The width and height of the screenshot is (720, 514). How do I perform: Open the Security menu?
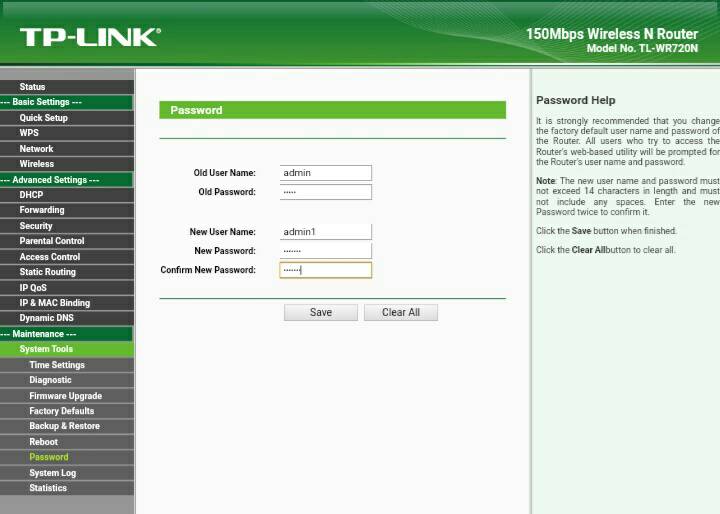coord(67,226)
